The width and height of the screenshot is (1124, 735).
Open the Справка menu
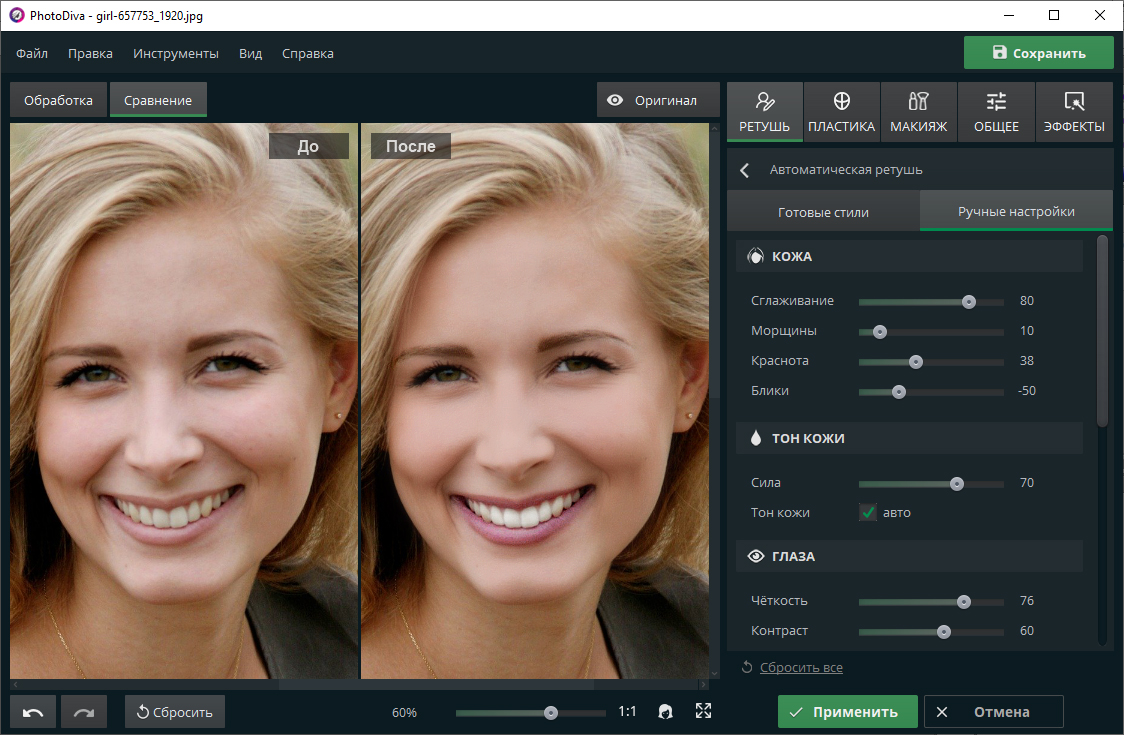pyautogui.click(x=308, y=54)
